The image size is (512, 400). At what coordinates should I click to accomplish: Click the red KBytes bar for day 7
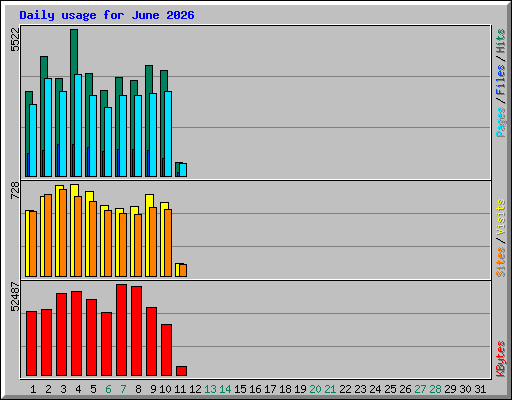click(121, 330)
